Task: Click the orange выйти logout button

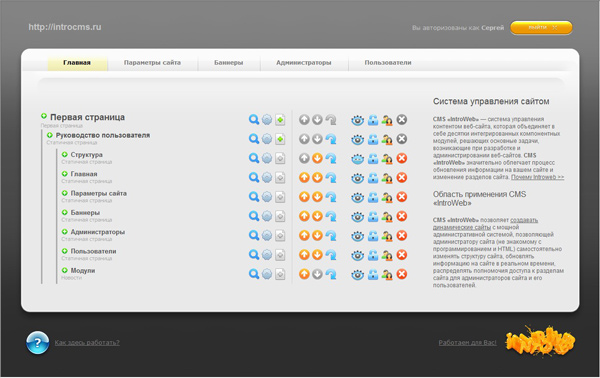Action: [541, 28]
